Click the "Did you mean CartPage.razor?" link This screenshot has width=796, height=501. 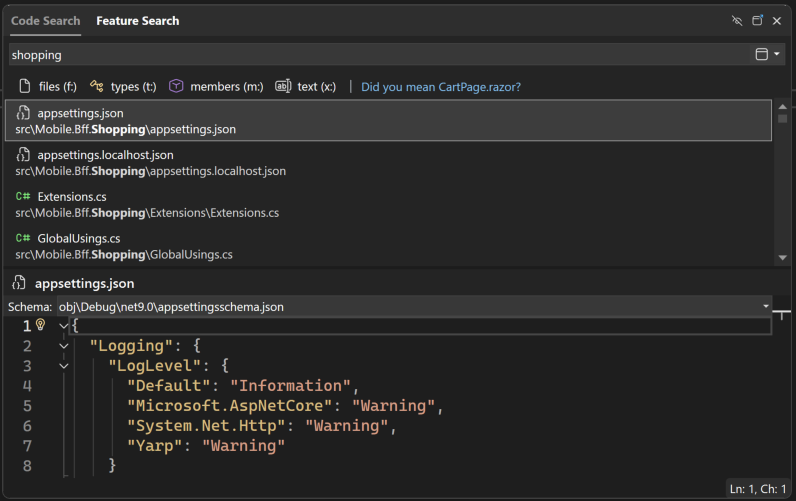tap(441, 87)
